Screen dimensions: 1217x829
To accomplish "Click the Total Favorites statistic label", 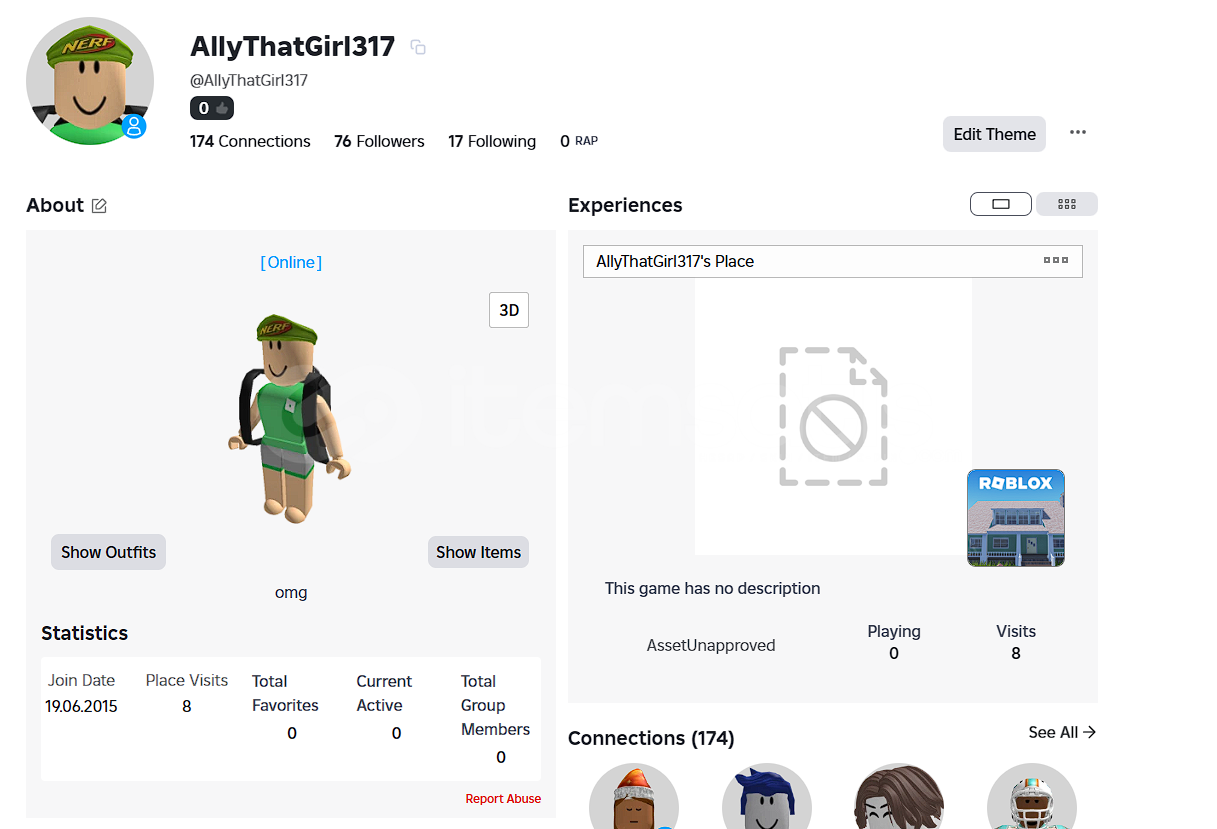I will click(x=285, y=693).
